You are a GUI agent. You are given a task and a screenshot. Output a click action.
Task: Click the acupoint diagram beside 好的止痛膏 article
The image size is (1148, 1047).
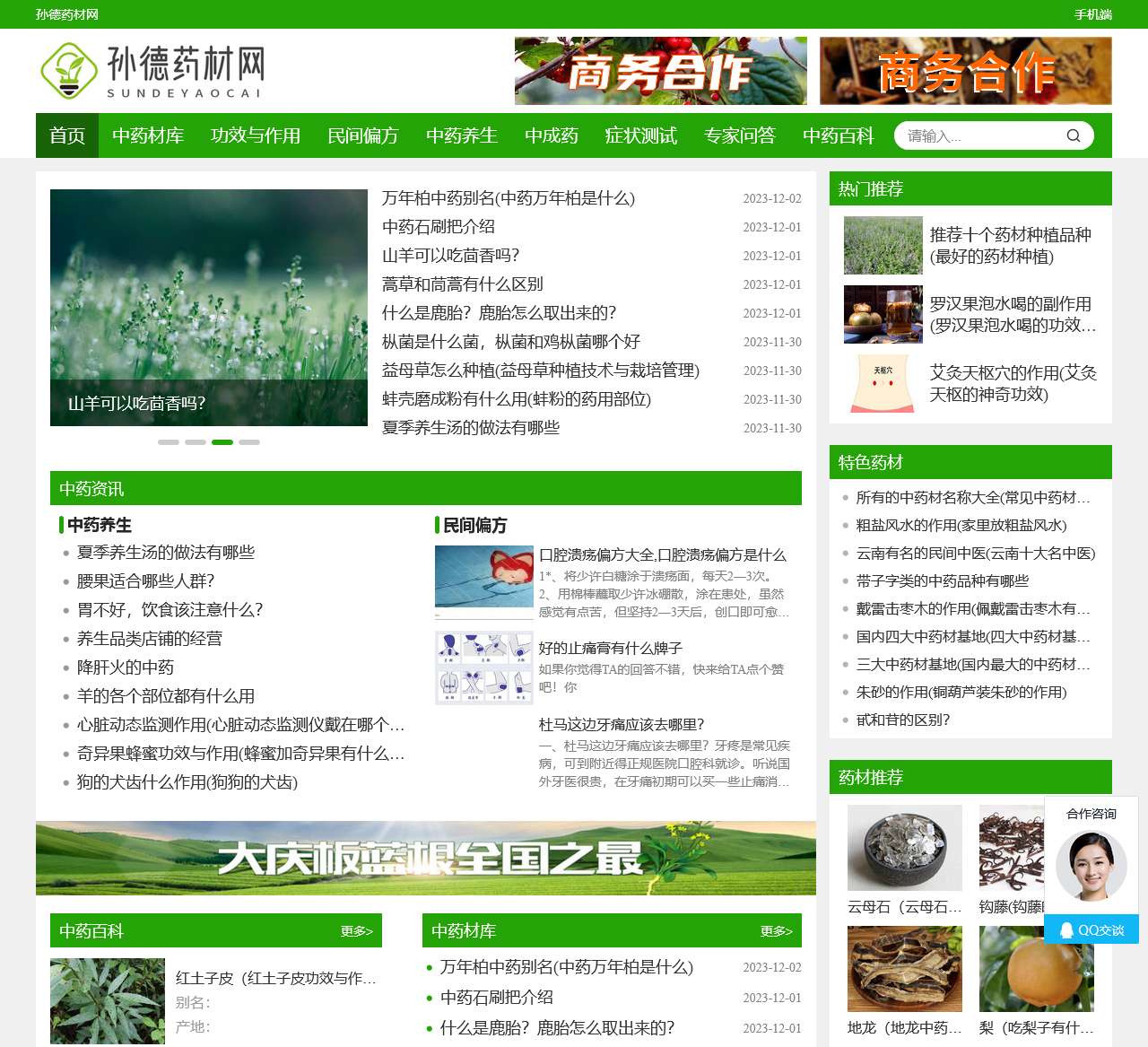point(483,667)
